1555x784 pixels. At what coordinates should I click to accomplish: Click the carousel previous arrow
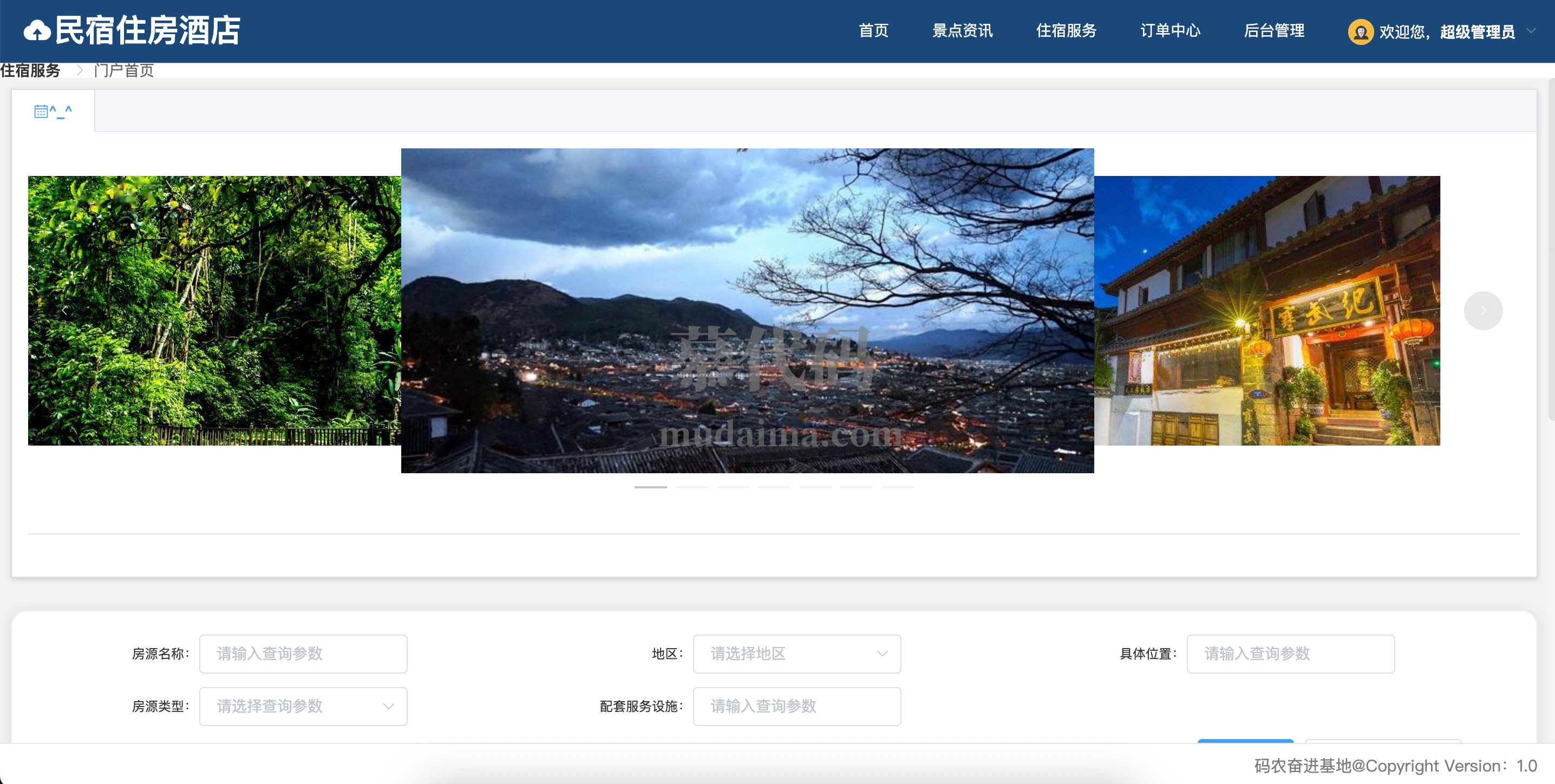click(64, 311)
